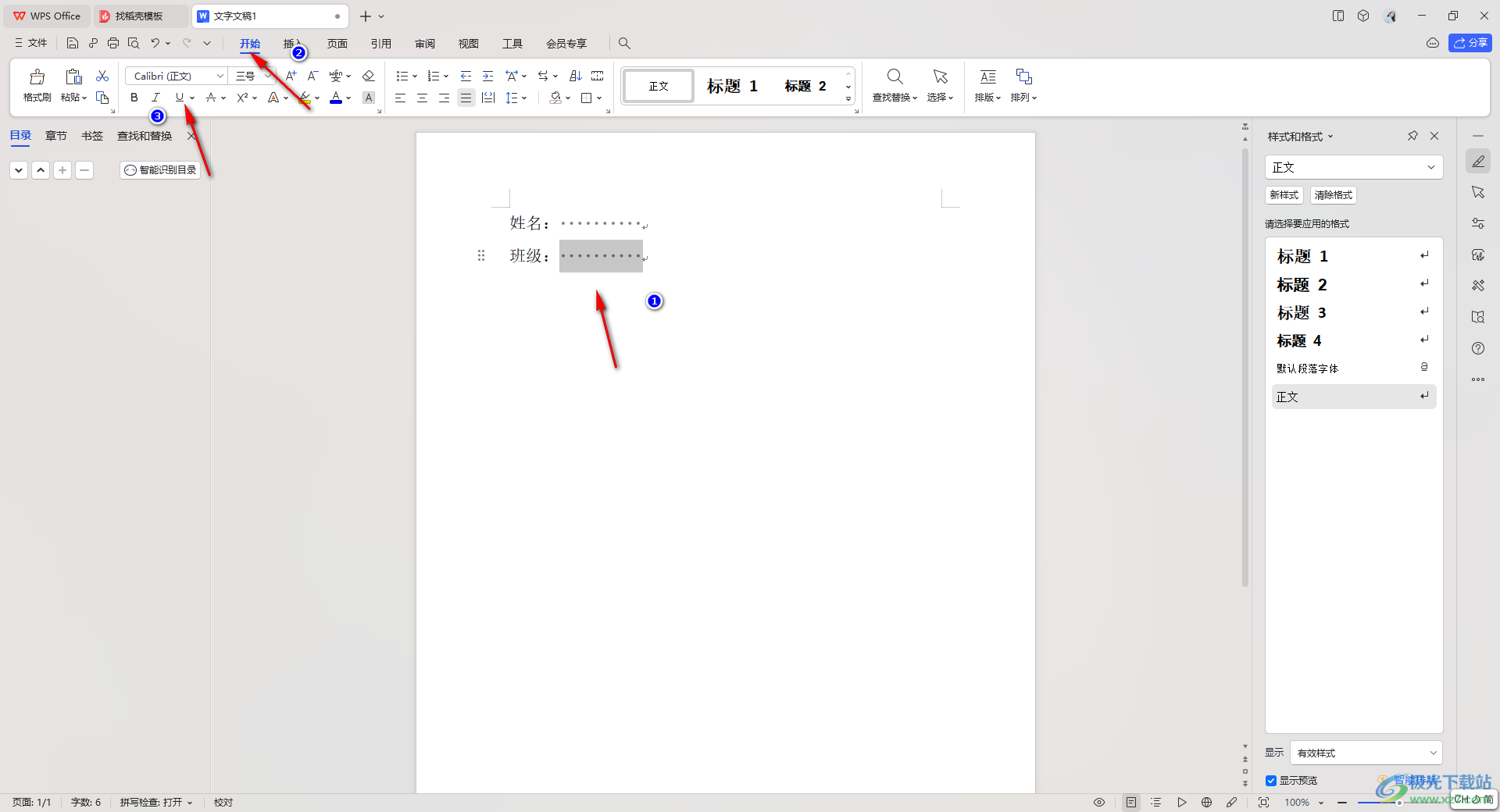Switch to the 章节 navigation tab
This screenshot has height=812, width=1500.
[56, 136]
